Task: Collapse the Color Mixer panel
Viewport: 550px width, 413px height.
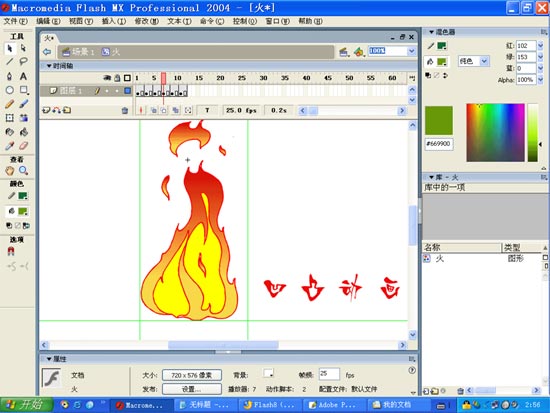Action: (431, 32)
